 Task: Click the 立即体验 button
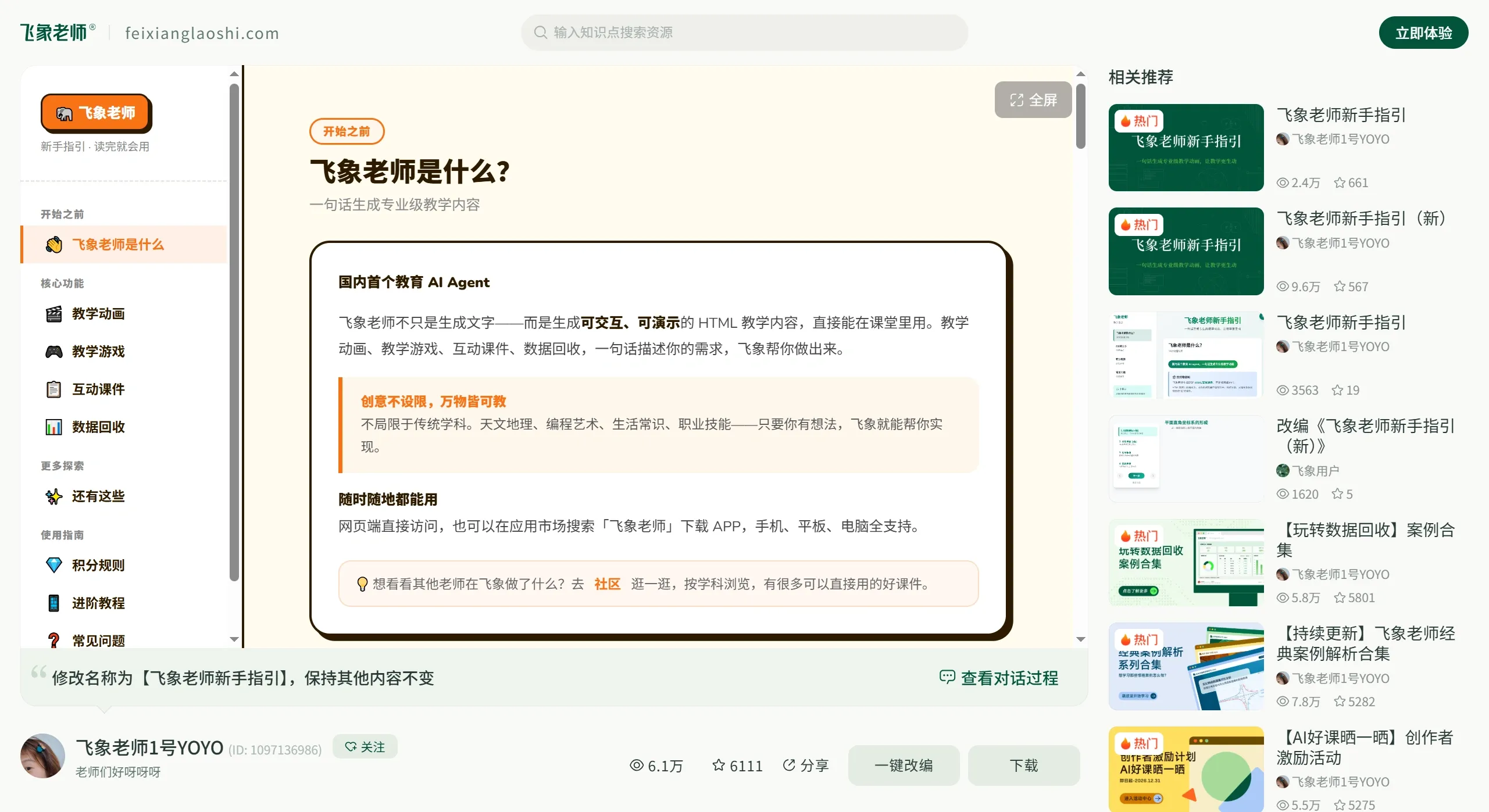click(1423, 33)
